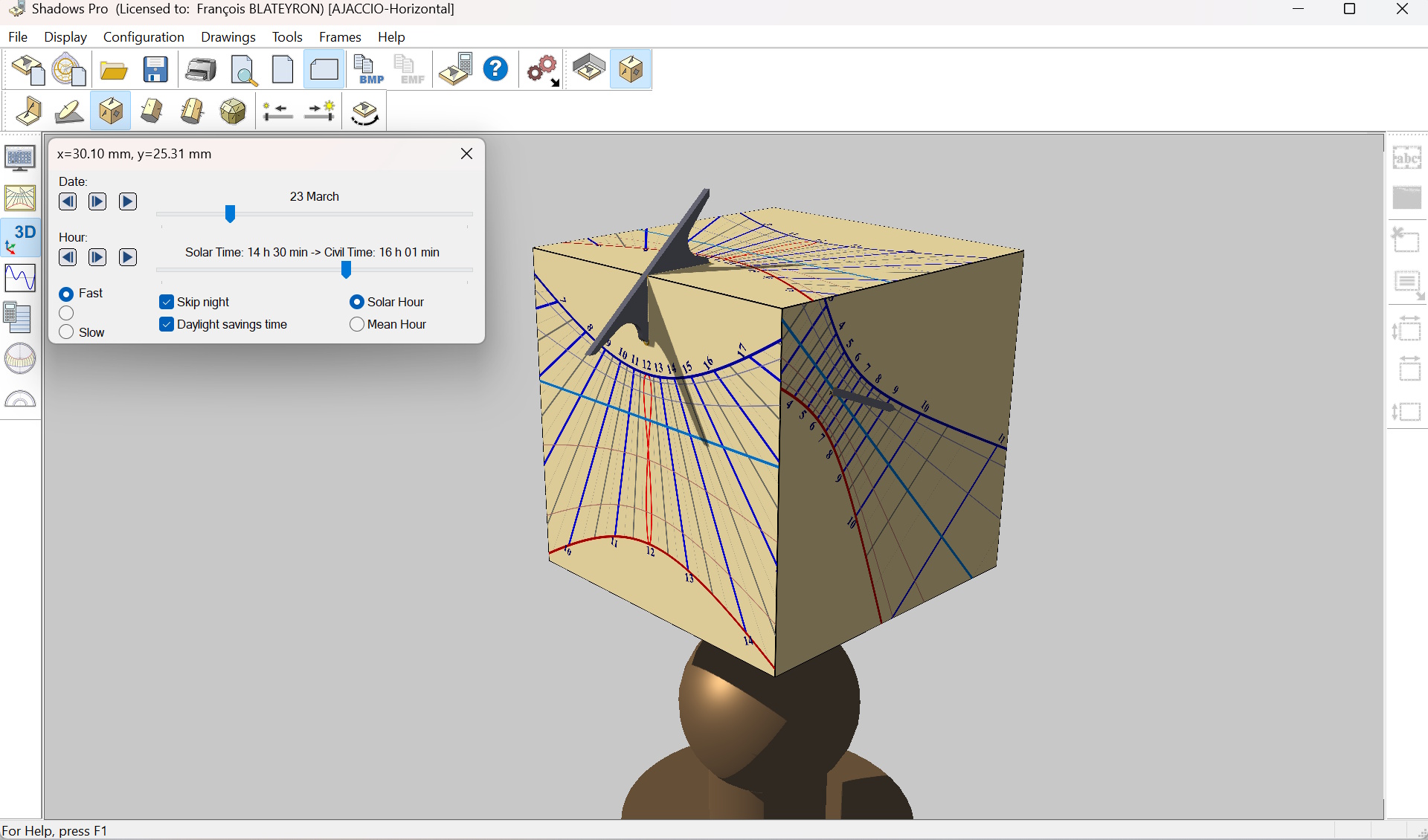1428x840 pixels.
Task: Click the grayed EMF export icon
Action: (409, 70)
